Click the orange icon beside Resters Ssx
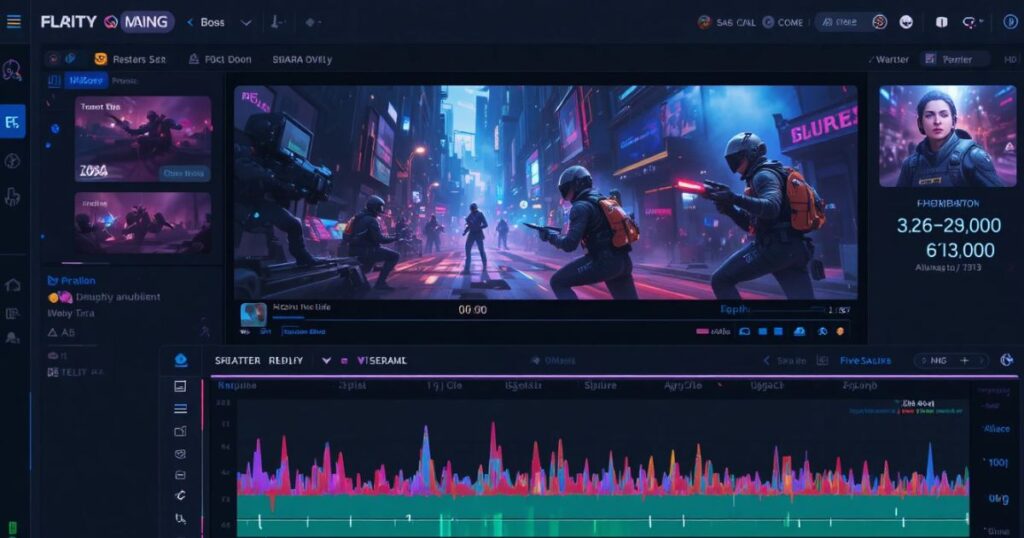 click(x=101, y=59)
